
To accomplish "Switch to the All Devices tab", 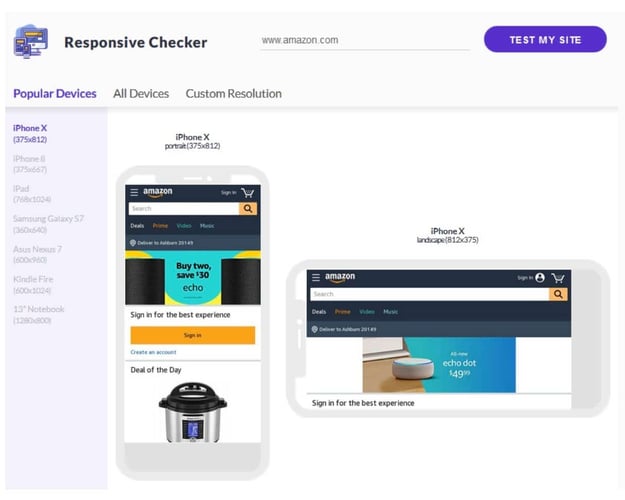I will click(x=141, y=94).
